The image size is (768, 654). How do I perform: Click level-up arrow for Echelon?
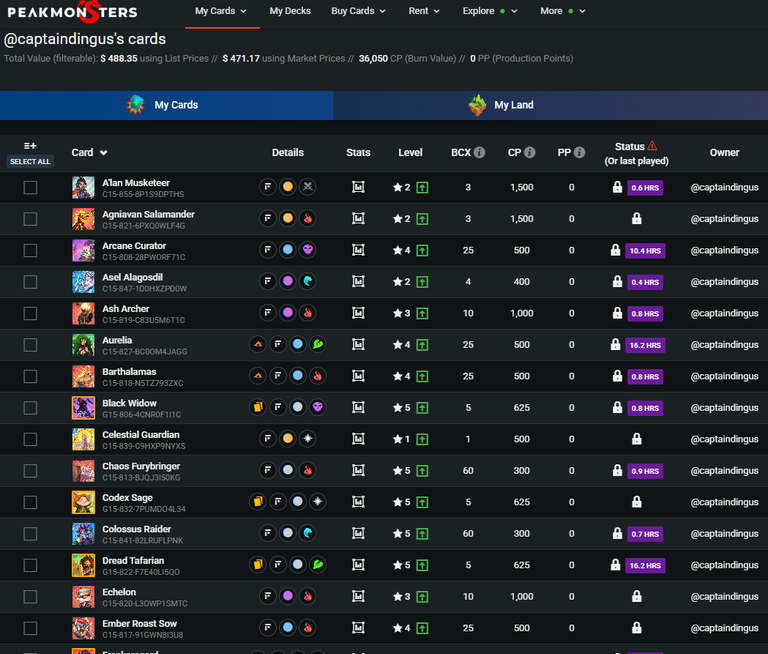(x=422, y=597)
